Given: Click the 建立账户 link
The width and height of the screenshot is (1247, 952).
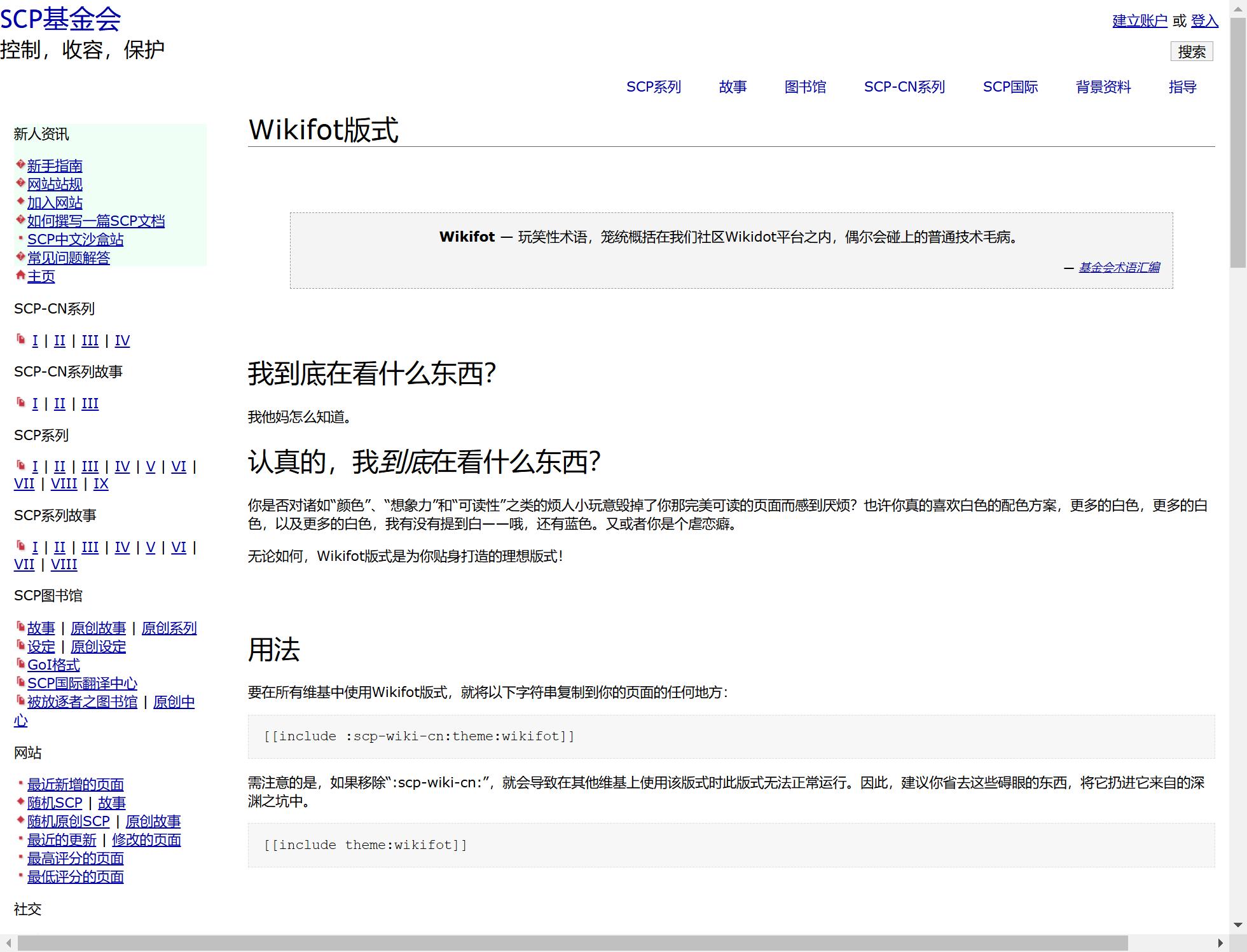Looking at the screenshot, I should click(1140, 21).
